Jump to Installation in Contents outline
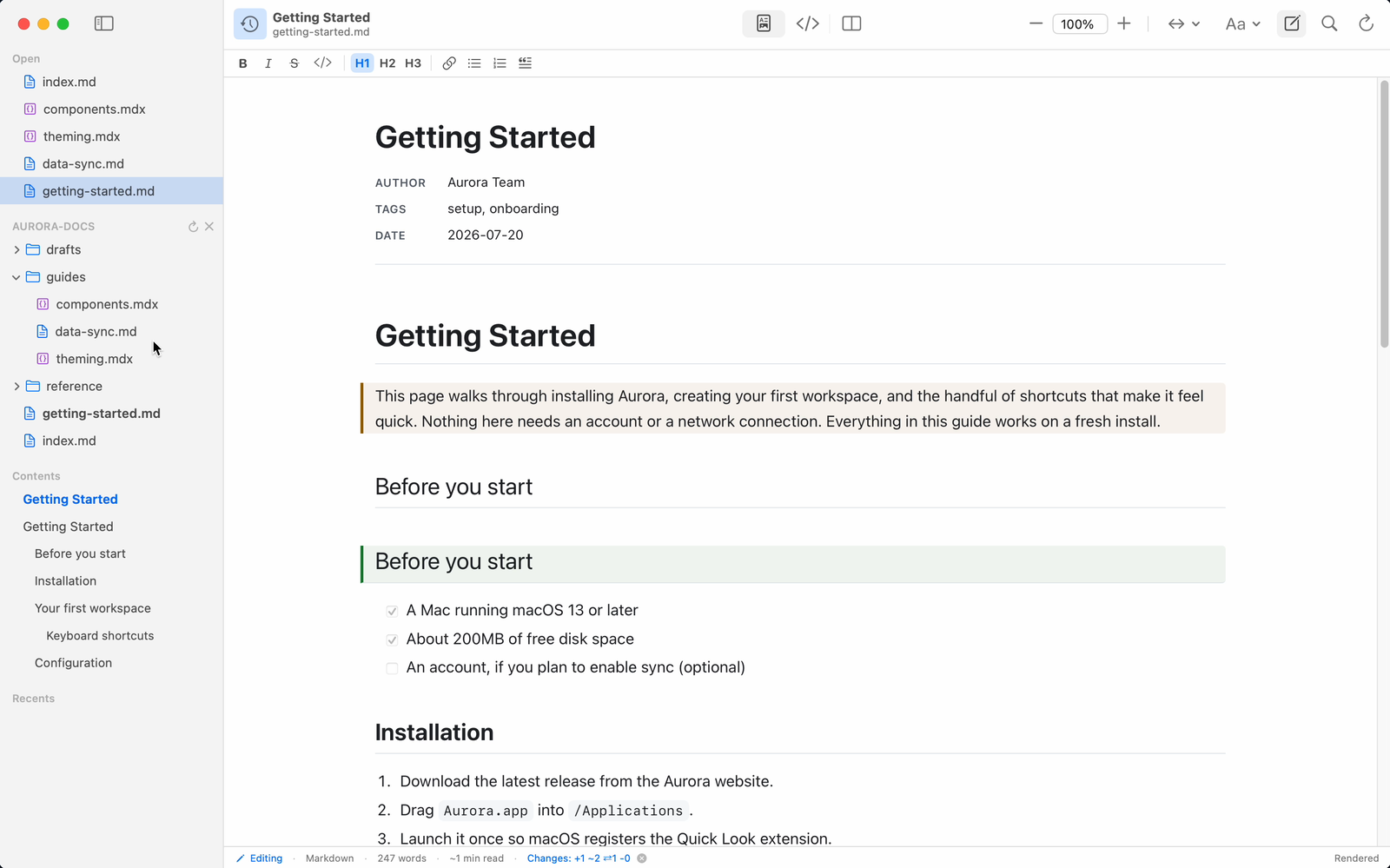This screenshot has width=1390, height=868. pyautogui.click(x=65, y=581)
